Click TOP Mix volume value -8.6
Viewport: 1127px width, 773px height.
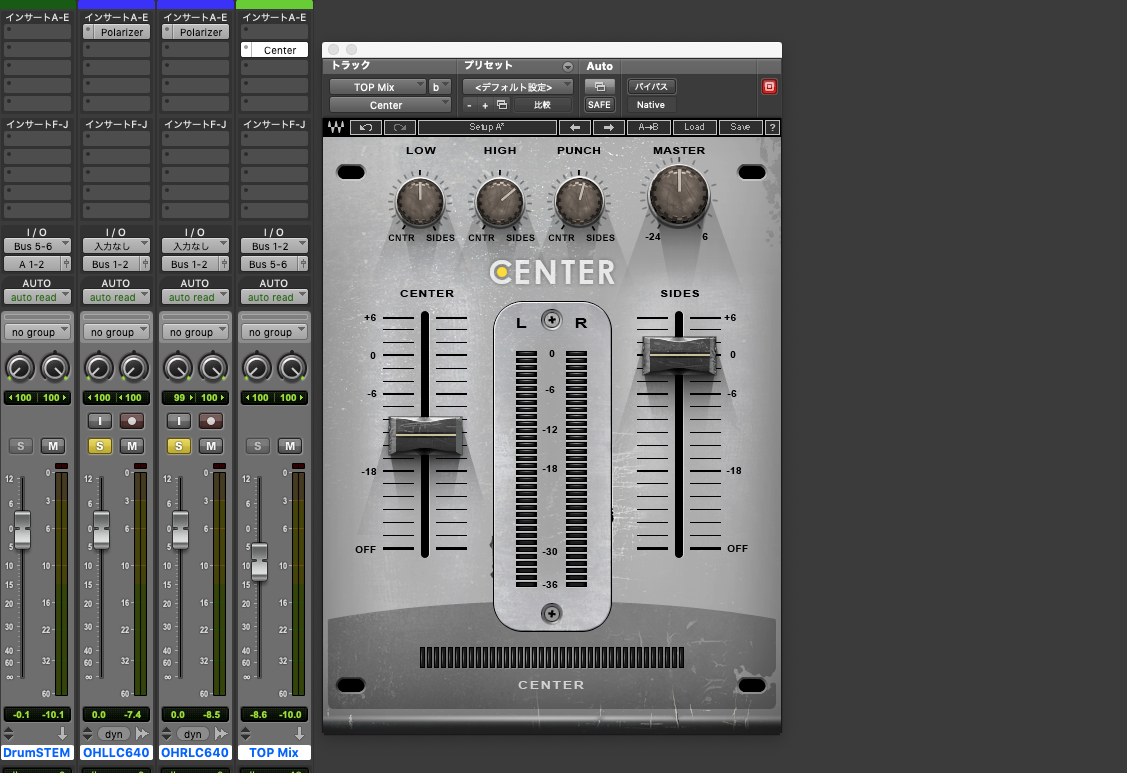coord(258,715)
